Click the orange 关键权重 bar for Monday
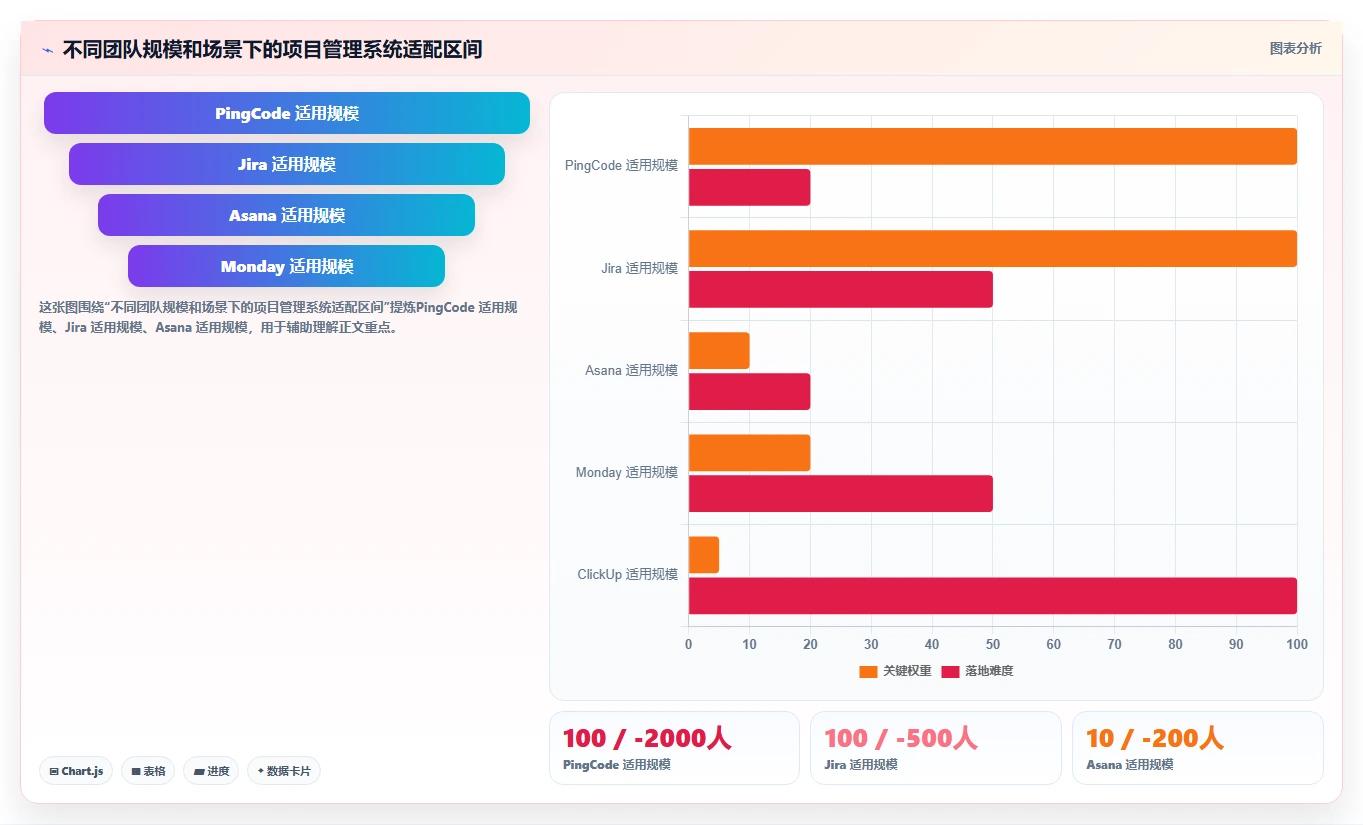 (x=749, y=452)
